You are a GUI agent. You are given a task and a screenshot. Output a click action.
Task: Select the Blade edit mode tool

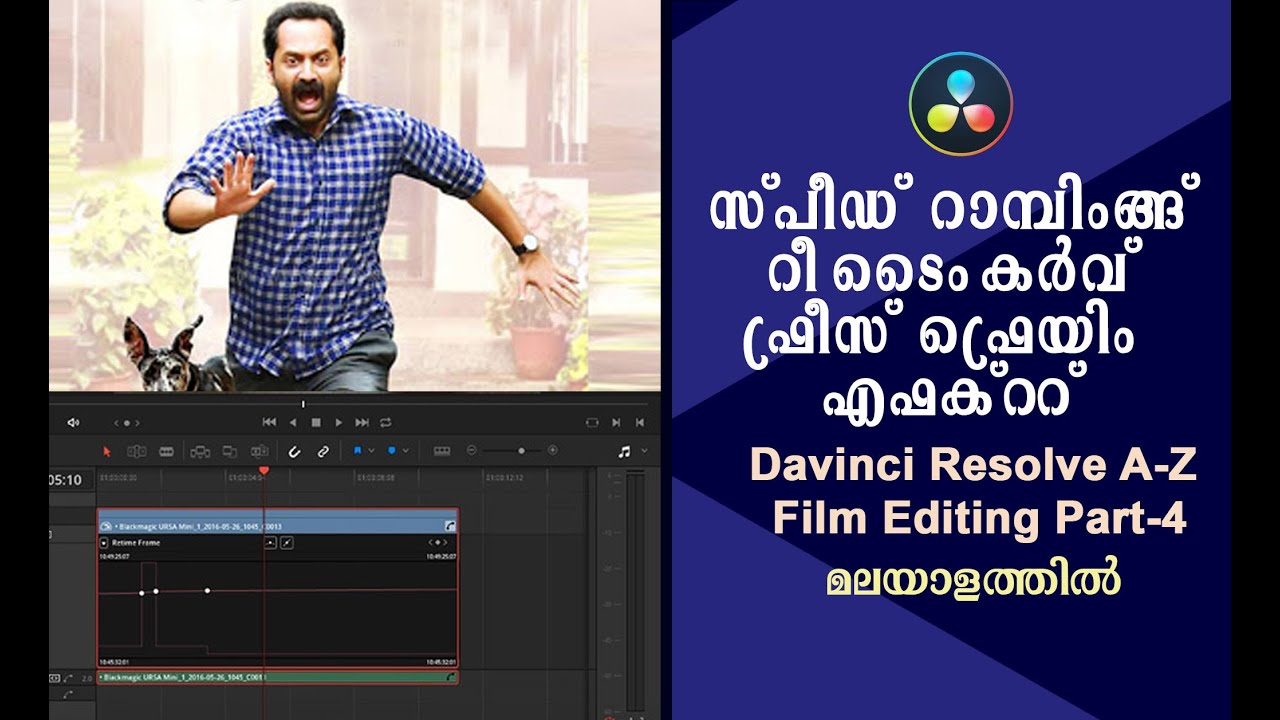(x=166, y=451)
